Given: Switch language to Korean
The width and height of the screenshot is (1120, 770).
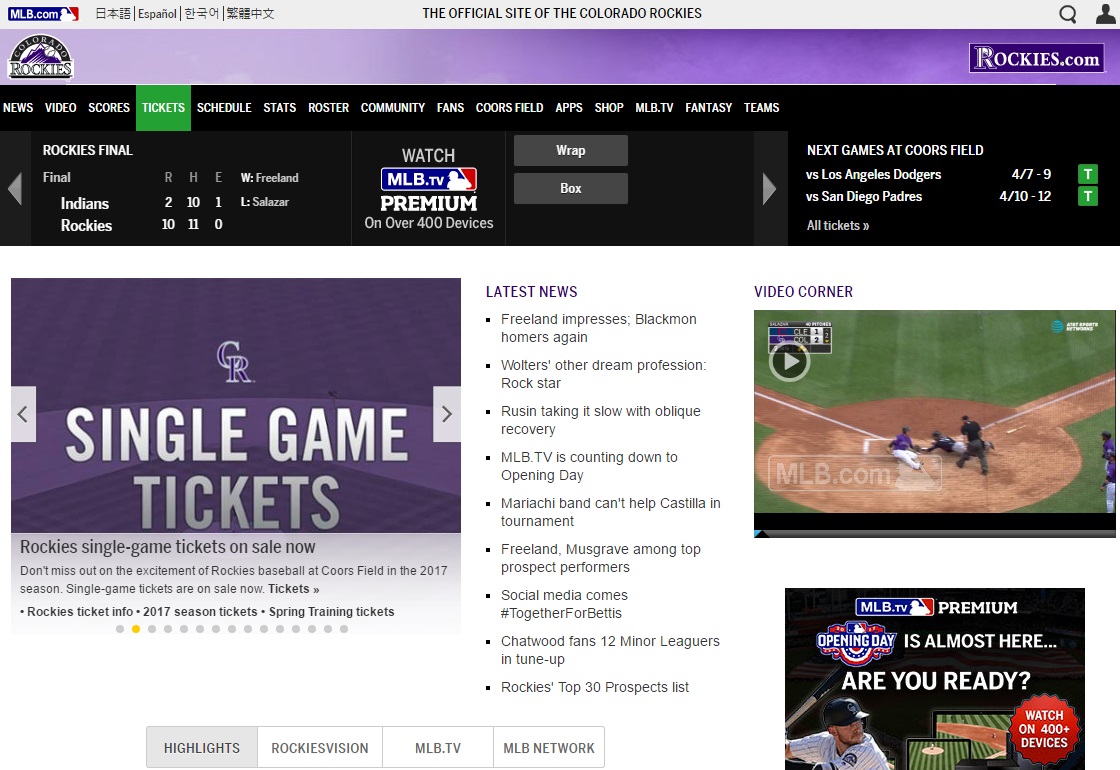Looking at the screenshot, I should 201,14.
